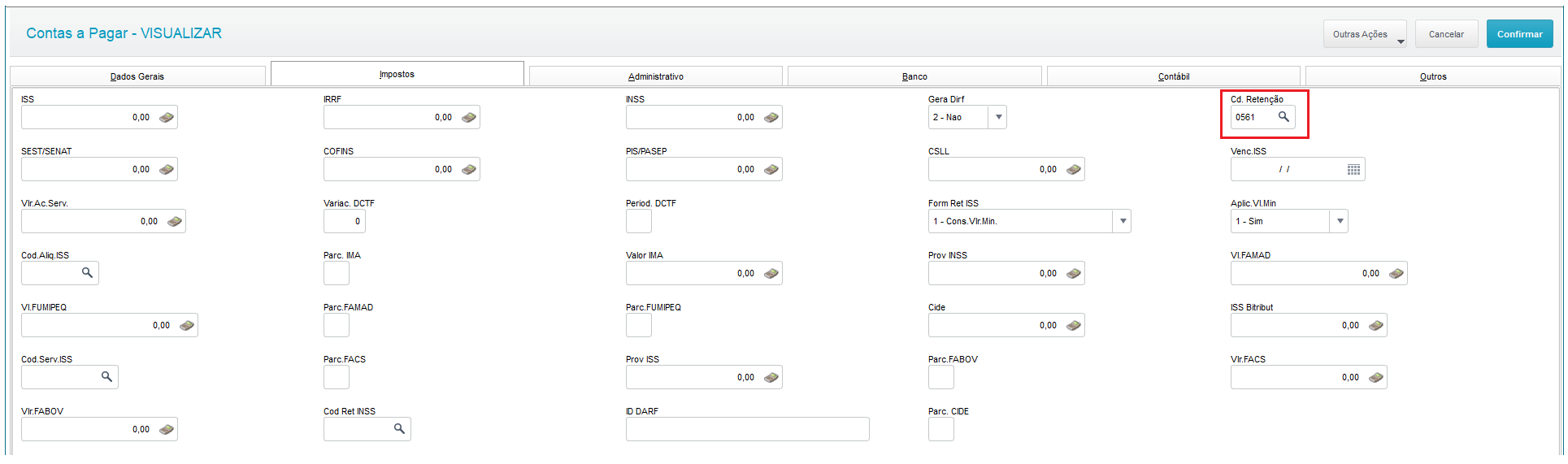The width and height of the screenshot is (1568, 464).
Task: Open calculator icon in PIS/PASEP field
Action: point(771,170)
